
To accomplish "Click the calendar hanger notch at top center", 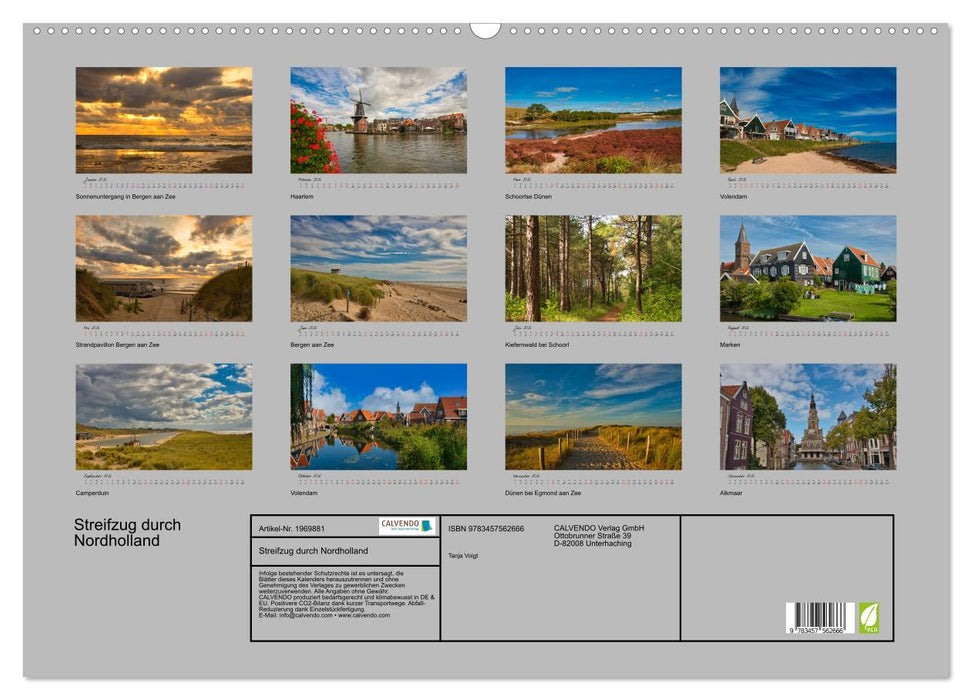I will [485, 30].
